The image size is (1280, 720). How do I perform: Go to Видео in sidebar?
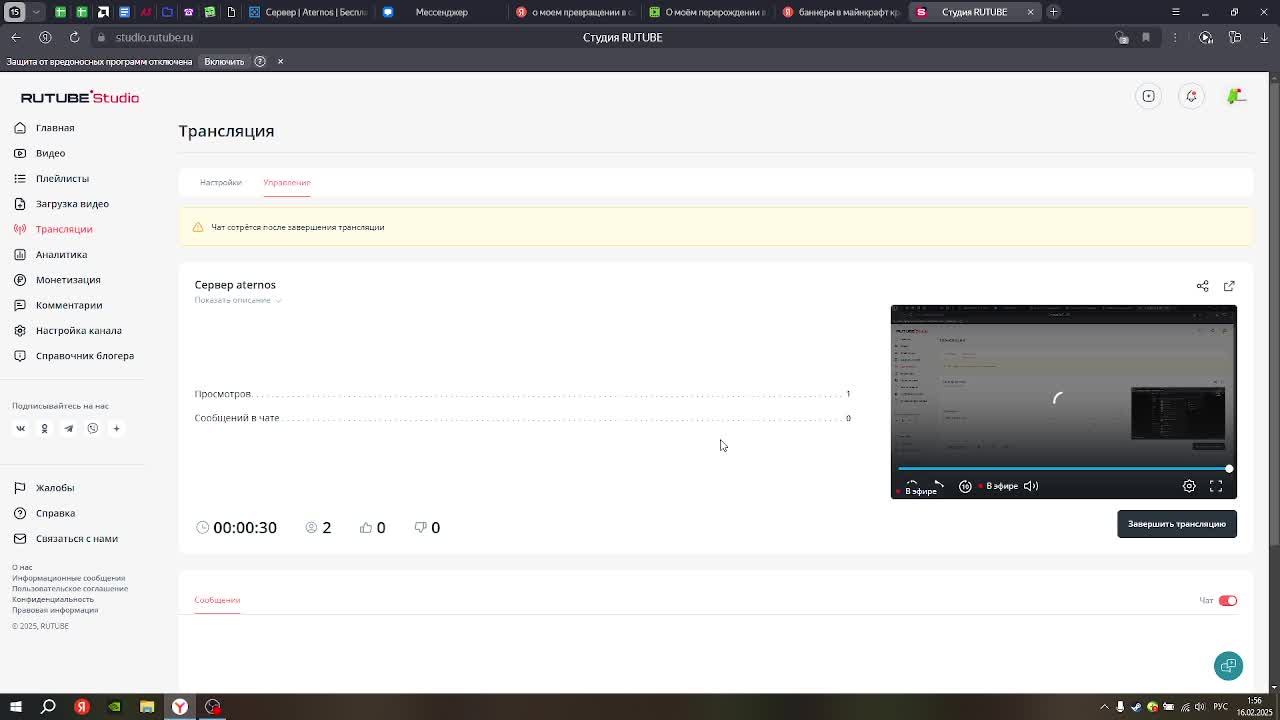tap(40, 153)
